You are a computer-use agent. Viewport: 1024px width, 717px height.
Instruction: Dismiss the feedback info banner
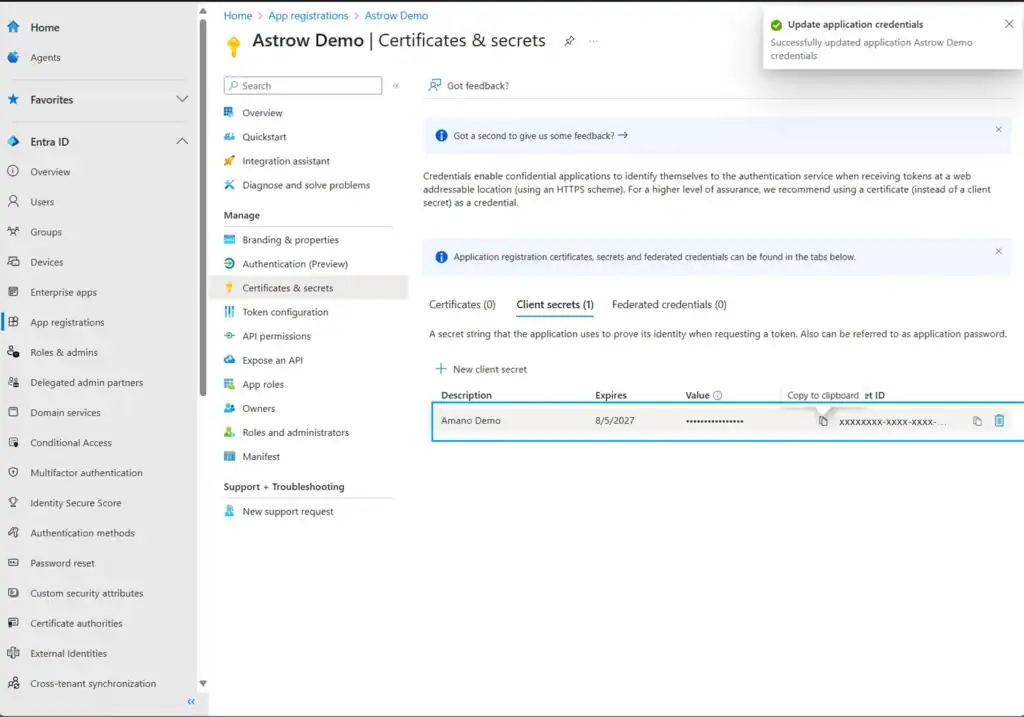(x=998, y=129)
